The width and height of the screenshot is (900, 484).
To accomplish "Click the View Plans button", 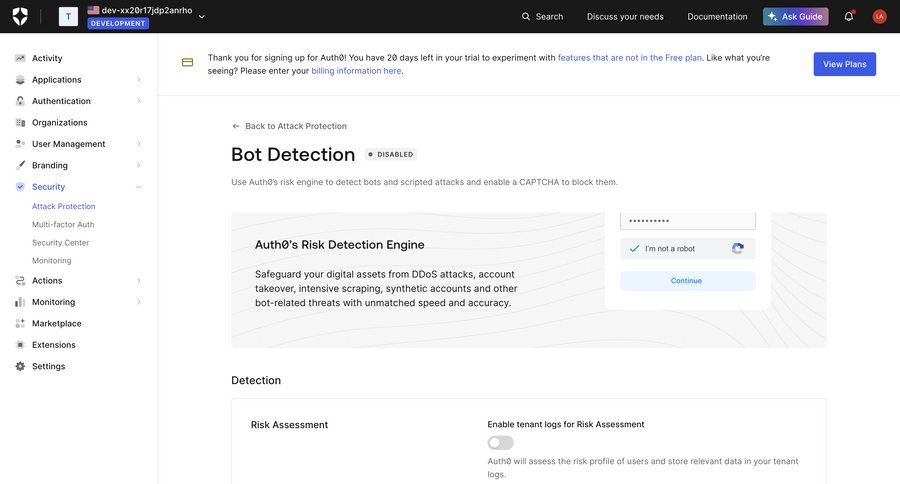I will pos(844,64).
